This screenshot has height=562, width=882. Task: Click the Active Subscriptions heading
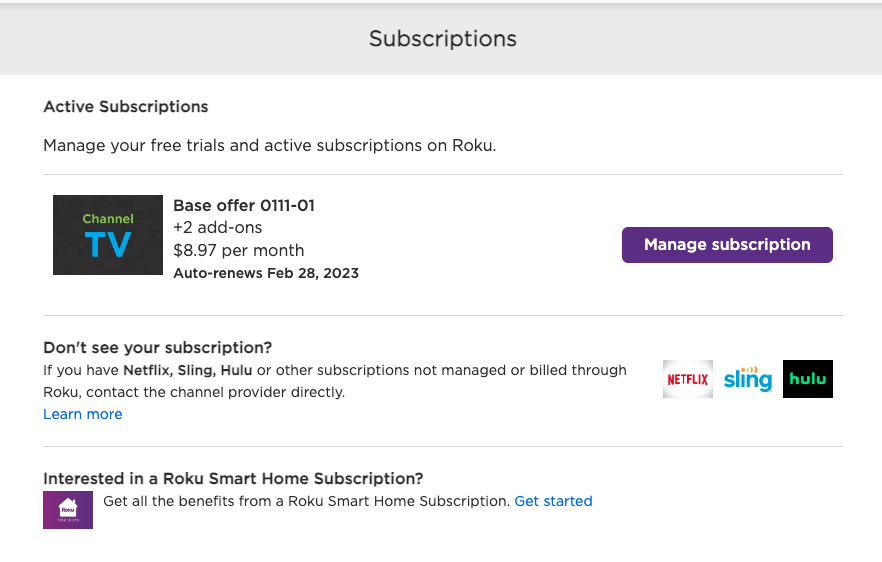(x=126, y=107)
